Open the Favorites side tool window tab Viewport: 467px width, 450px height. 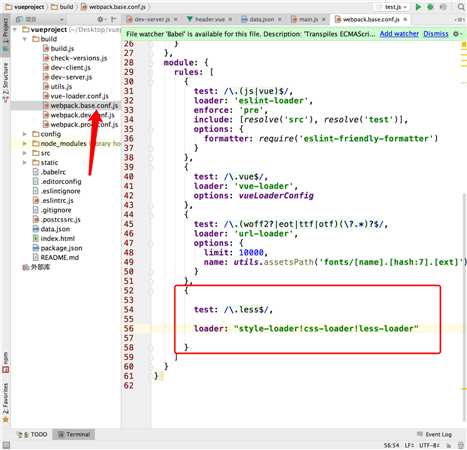tap(5, 403)
